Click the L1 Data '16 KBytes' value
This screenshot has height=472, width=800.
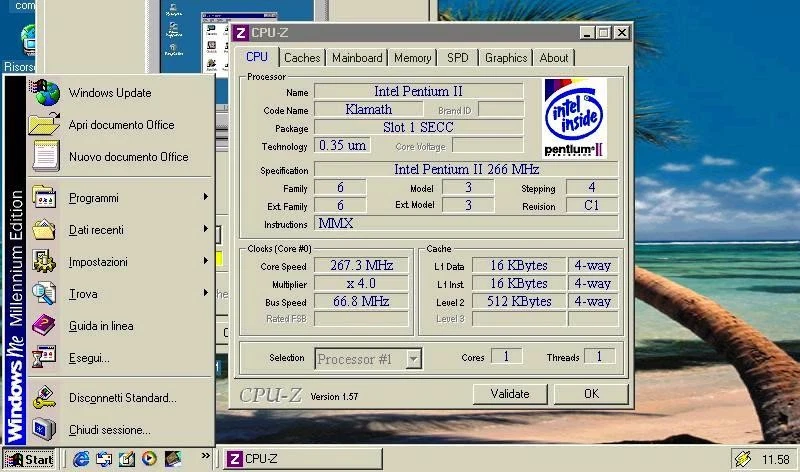tap(519, 265)
